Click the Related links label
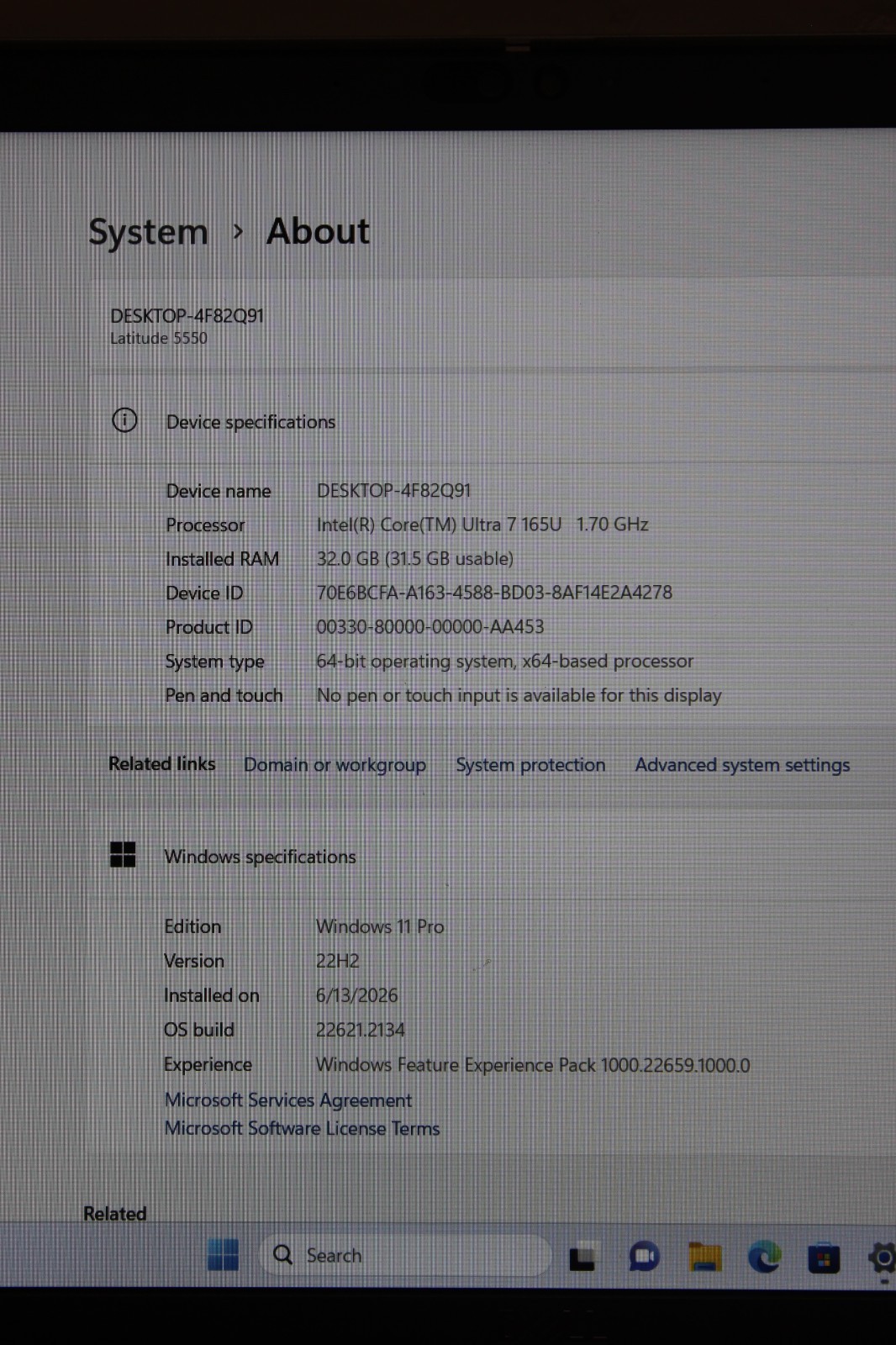The width and height of the screenshot is (896, 1345). [162, 763]
